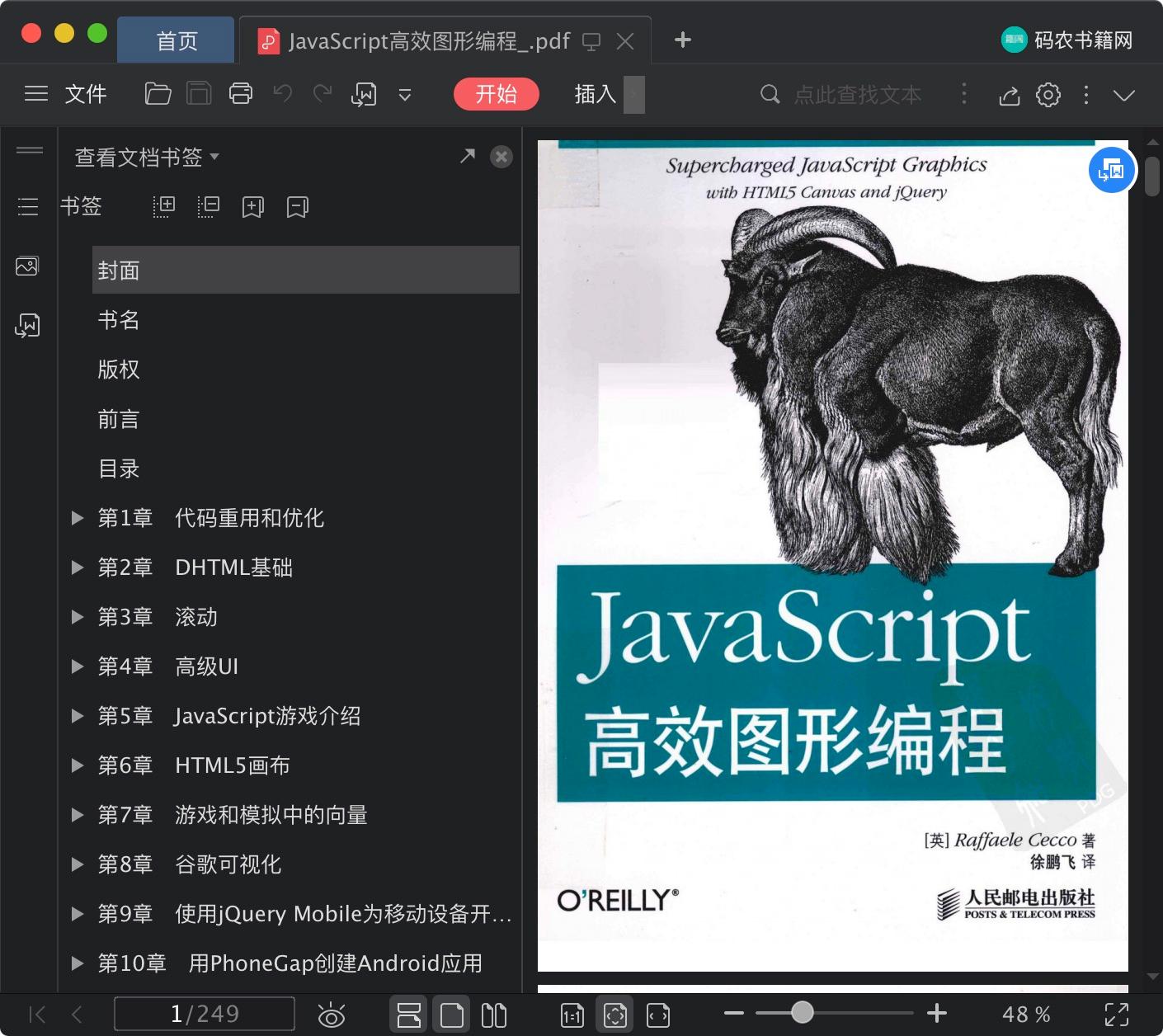
Task: Click the vertical scrollbar thumb
Action: click(1152, 177)
